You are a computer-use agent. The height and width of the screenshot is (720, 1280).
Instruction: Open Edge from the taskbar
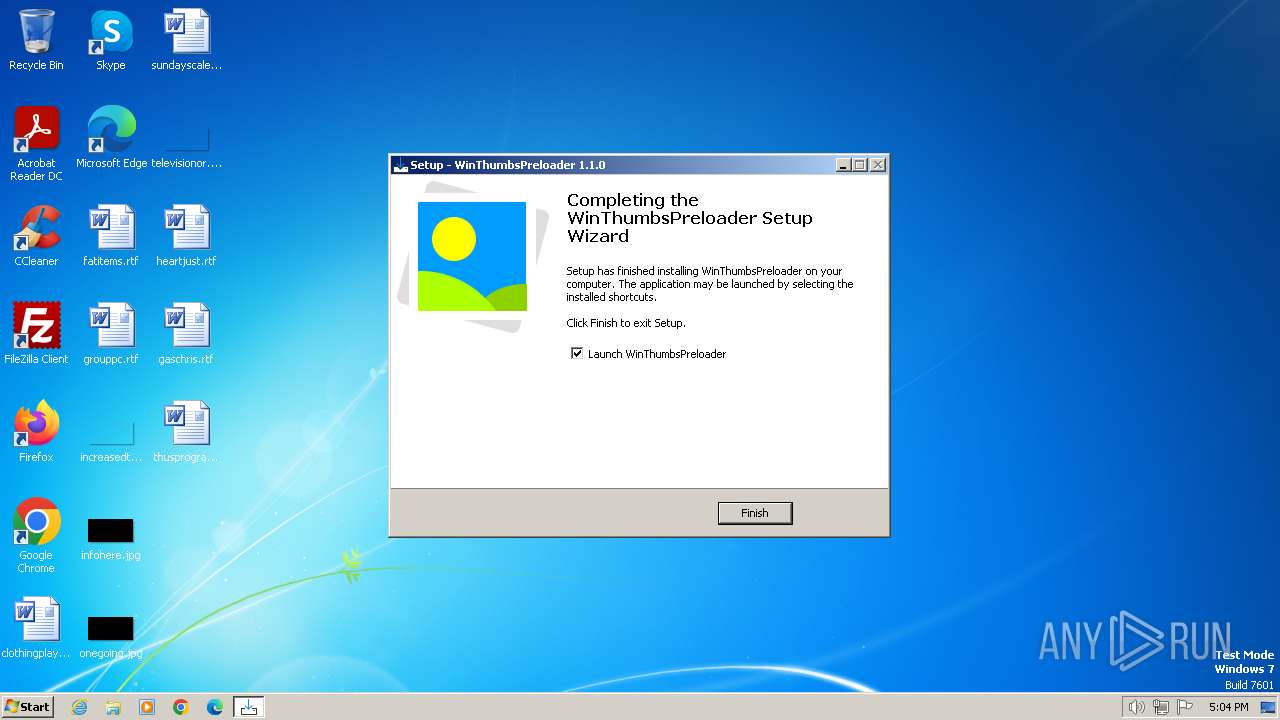pyautogui.click(x=215, y=707)
